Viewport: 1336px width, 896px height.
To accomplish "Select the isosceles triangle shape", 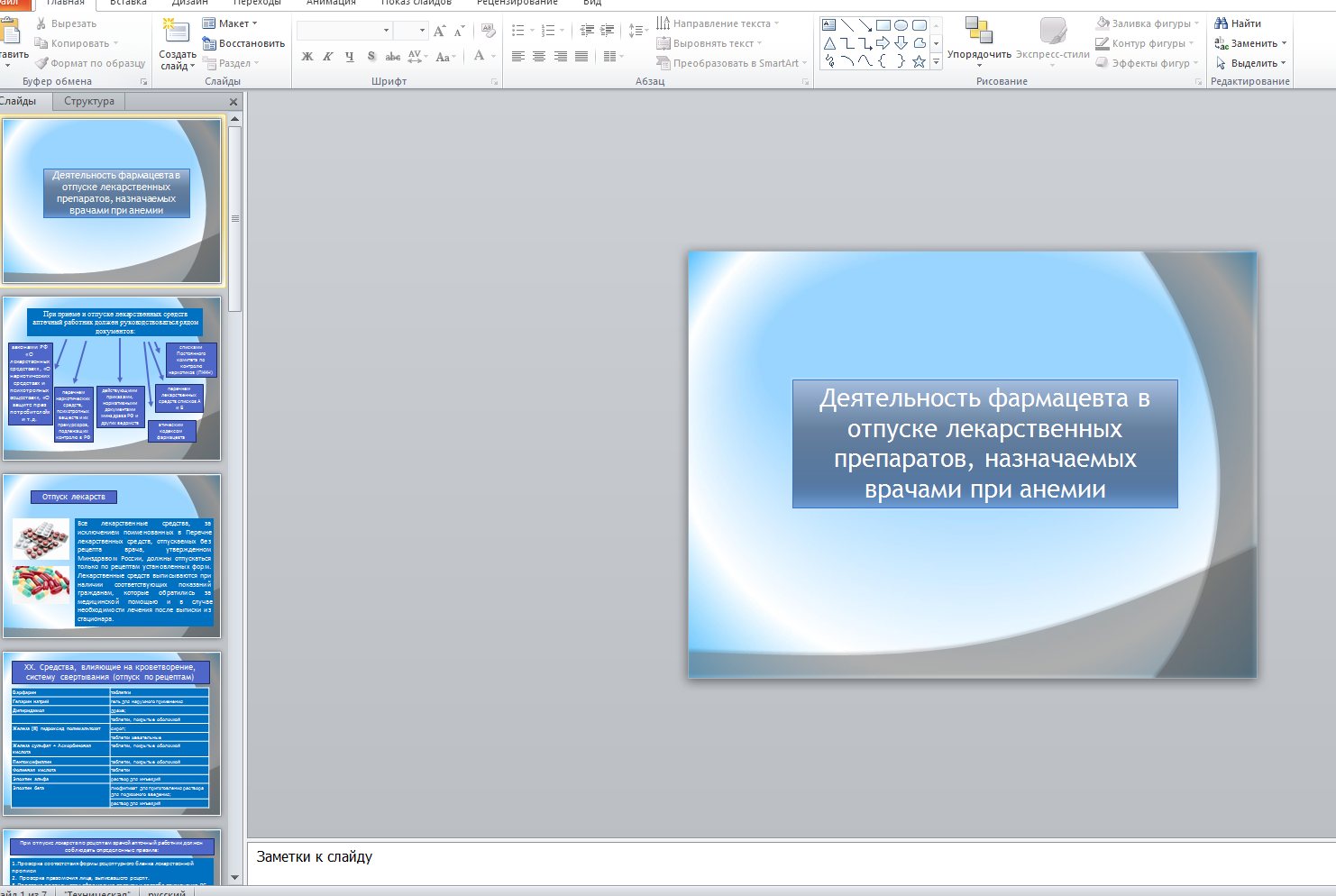I will (829, 43).
